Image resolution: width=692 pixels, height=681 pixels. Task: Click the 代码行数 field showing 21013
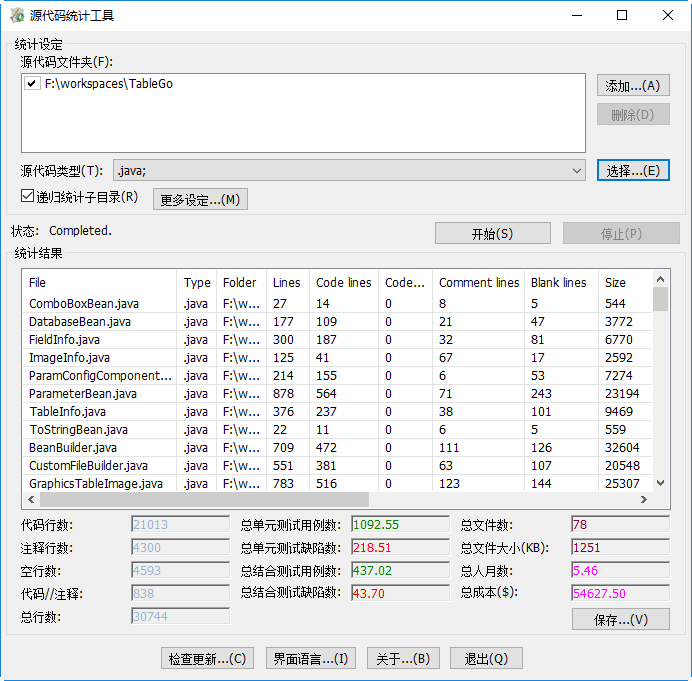coord(181,524)
